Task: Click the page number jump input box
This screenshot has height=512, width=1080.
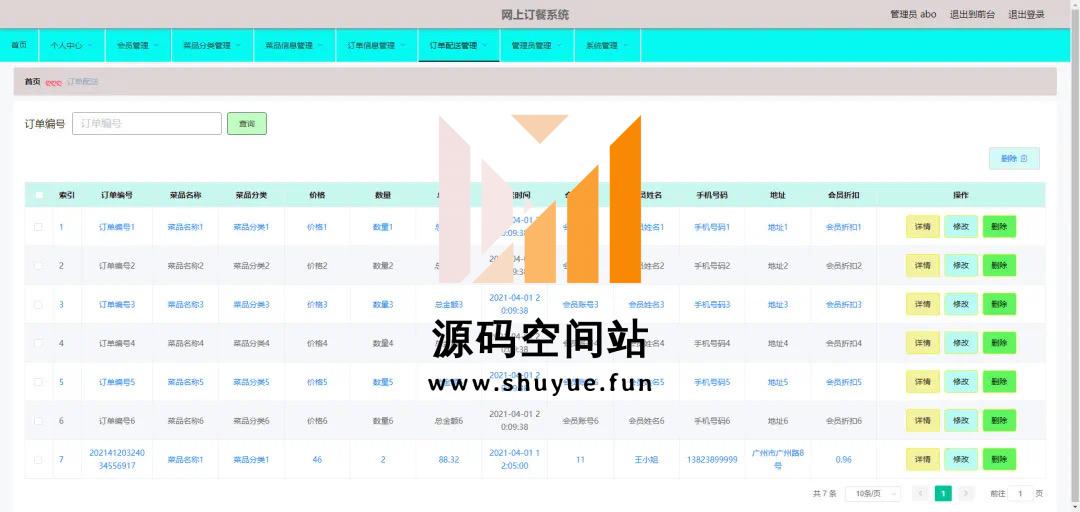Action: 1020,493
